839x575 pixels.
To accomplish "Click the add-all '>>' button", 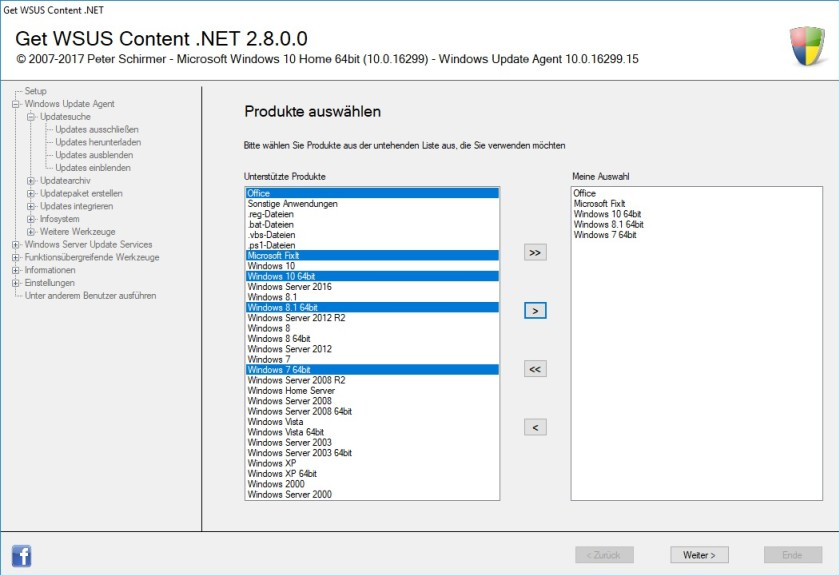I will click(x=535, y=252).
